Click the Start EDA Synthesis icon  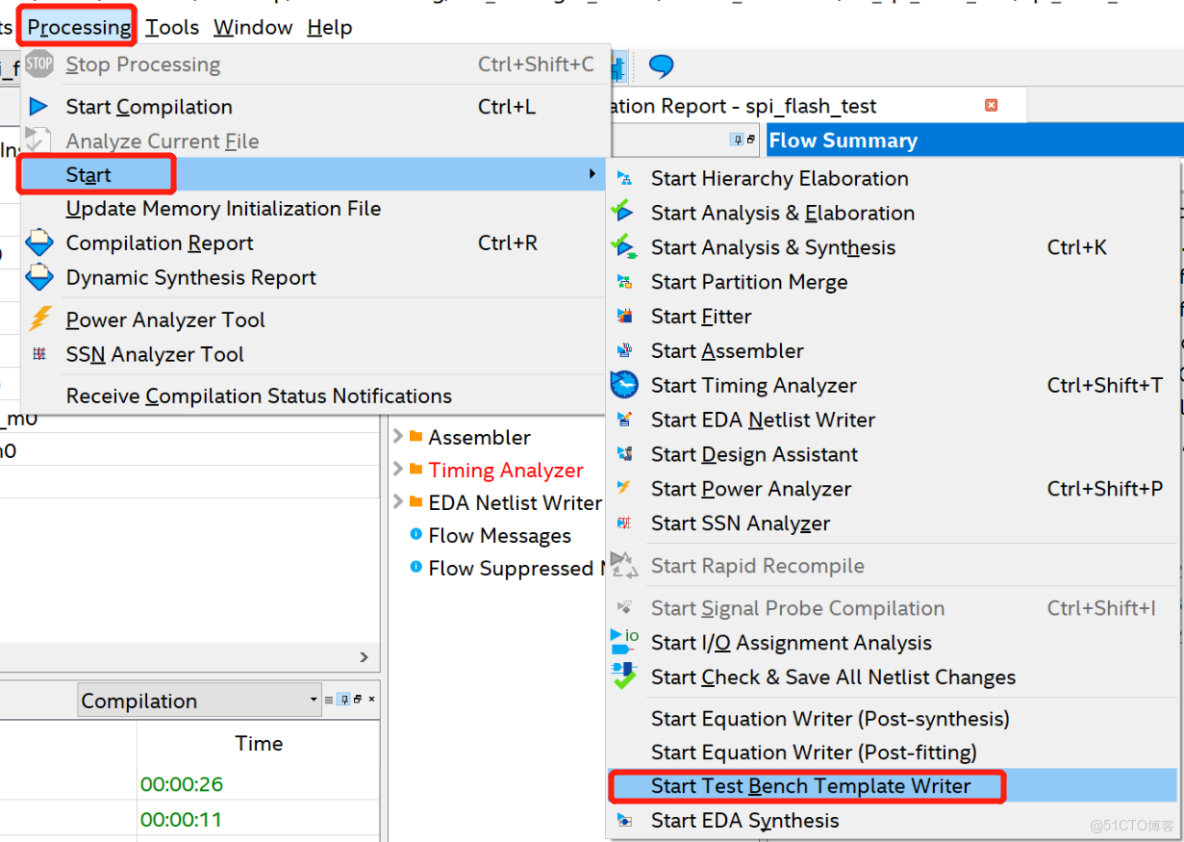tap(624, 820)
